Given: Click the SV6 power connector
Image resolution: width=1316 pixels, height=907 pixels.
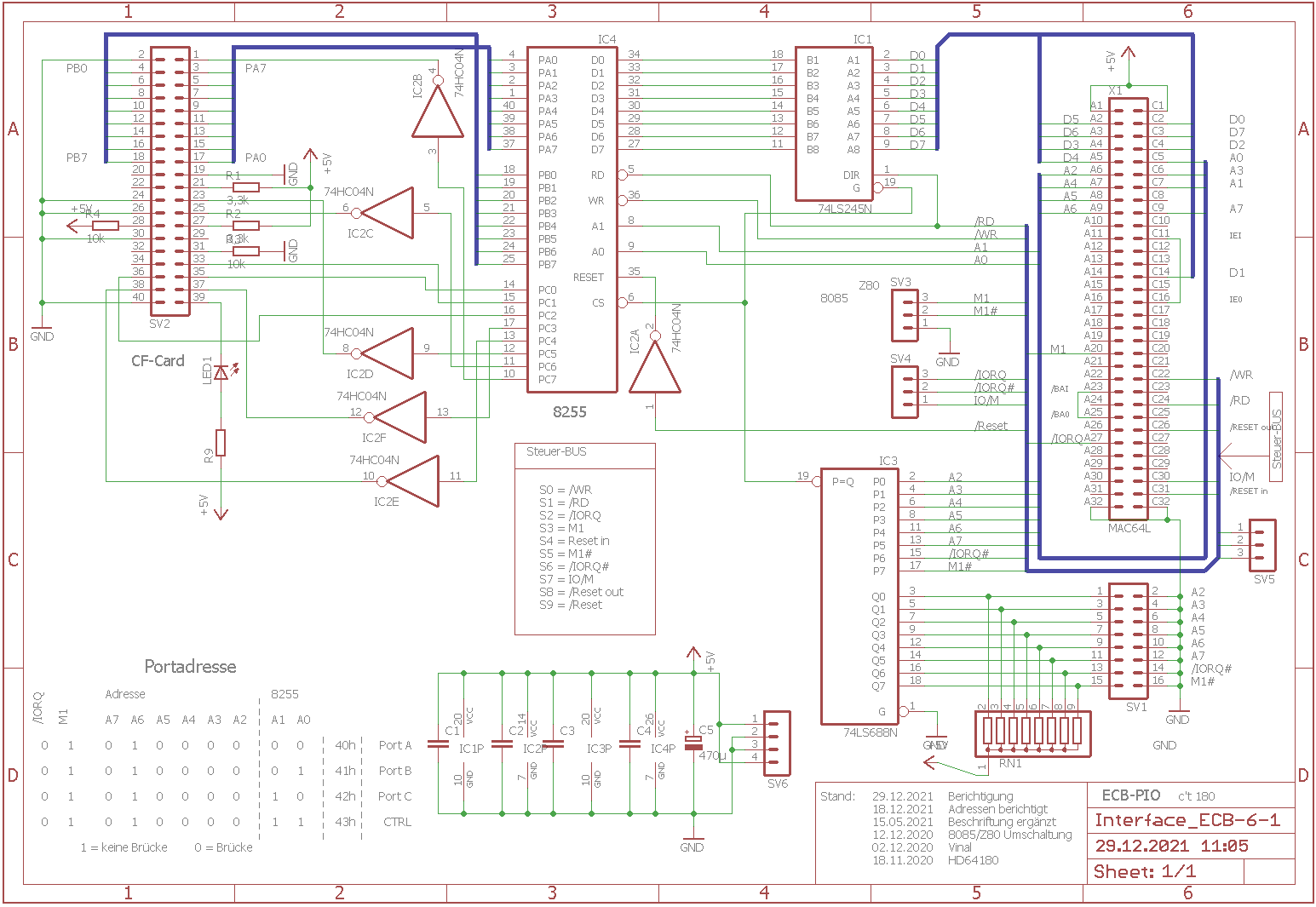Looking at the screenshot, I should 776,739.
